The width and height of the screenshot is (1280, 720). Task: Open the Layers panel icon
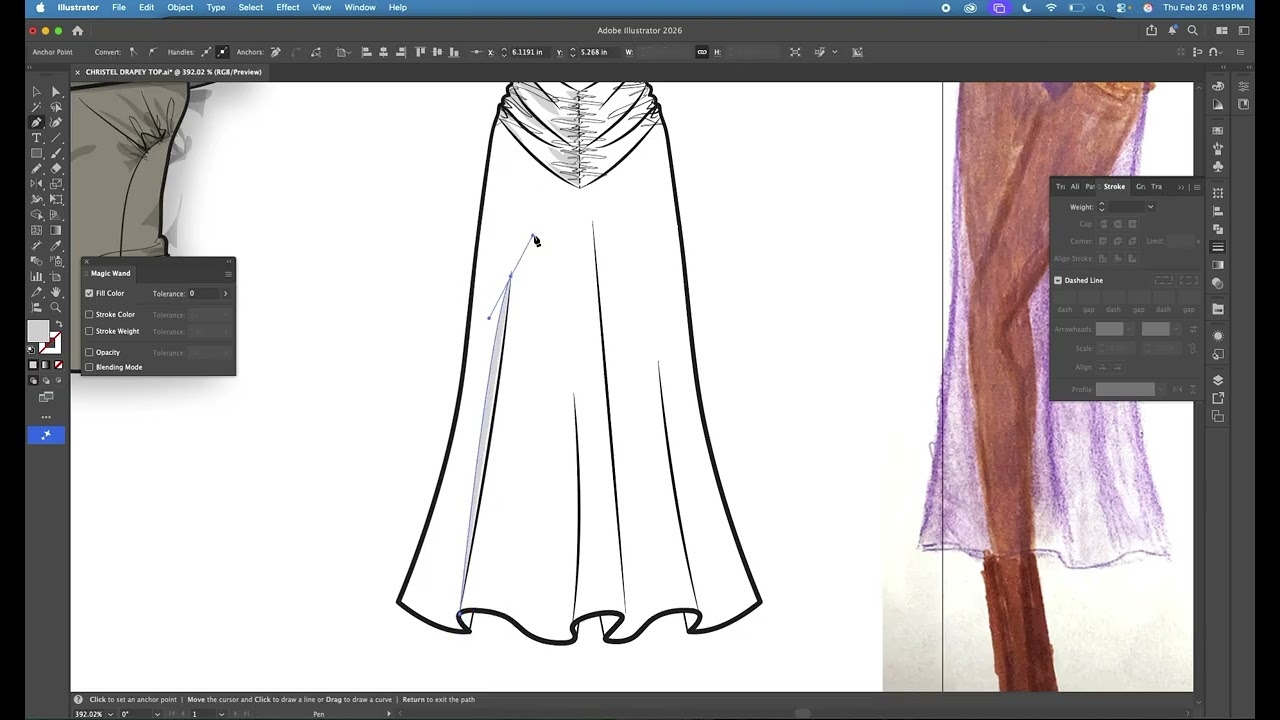pos(1218,380)
